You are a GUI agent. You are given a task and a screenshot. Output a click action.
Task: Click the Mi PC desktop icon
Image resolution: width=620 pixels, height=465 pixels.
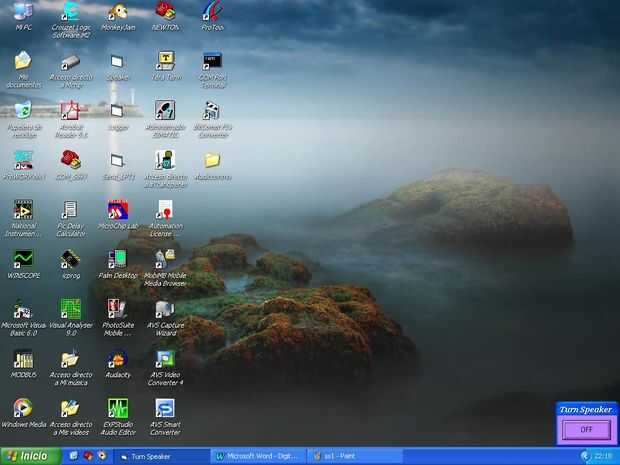23,17
